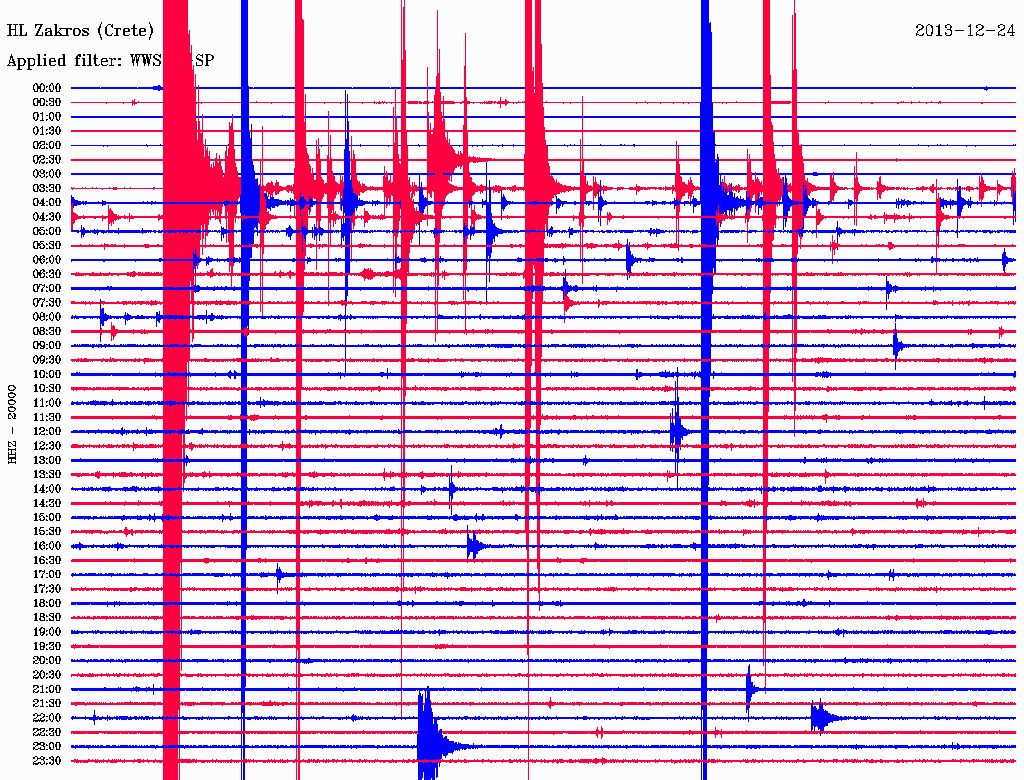
Task: Select the 10:30 time label
Action: [47, 389]
